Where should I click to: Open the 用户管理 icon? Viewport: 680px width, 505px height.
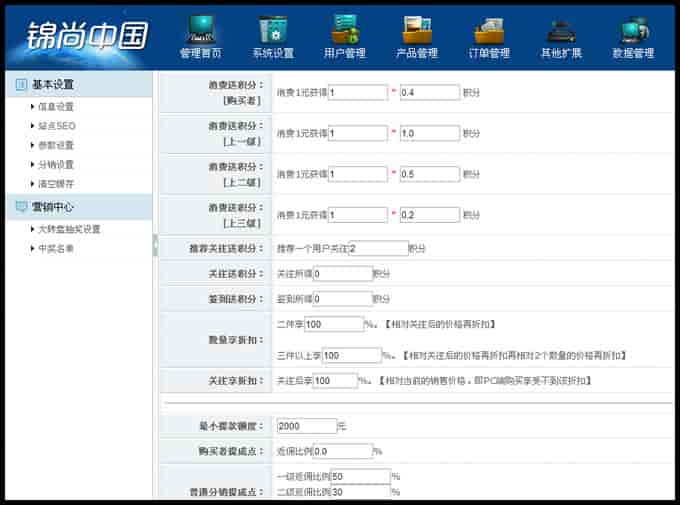(x=345, y=30)
